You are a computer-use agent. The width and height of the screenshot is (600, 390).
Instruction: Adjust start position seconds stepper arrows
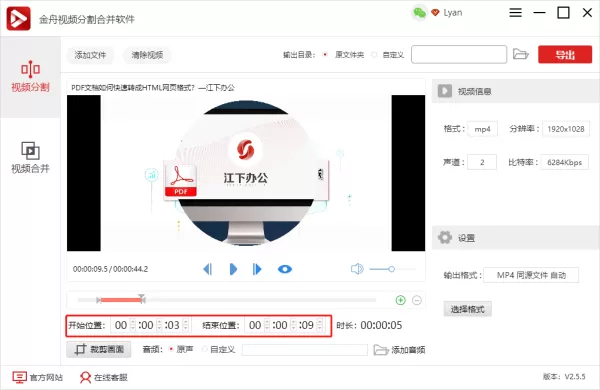click(186, 325)
